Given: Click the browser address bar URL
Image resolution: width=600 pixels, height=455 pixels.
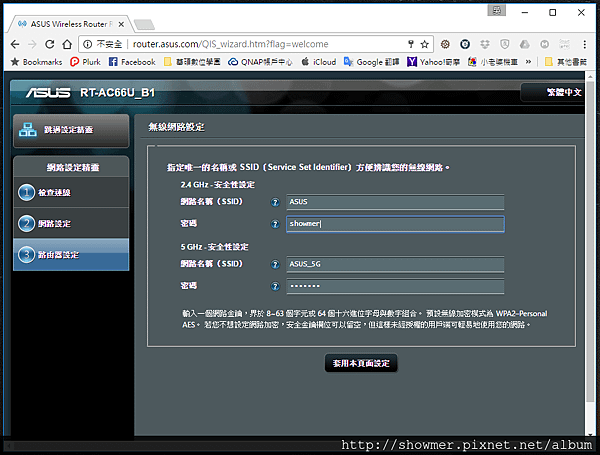Looking at the screenshot, I should point(230,44).
